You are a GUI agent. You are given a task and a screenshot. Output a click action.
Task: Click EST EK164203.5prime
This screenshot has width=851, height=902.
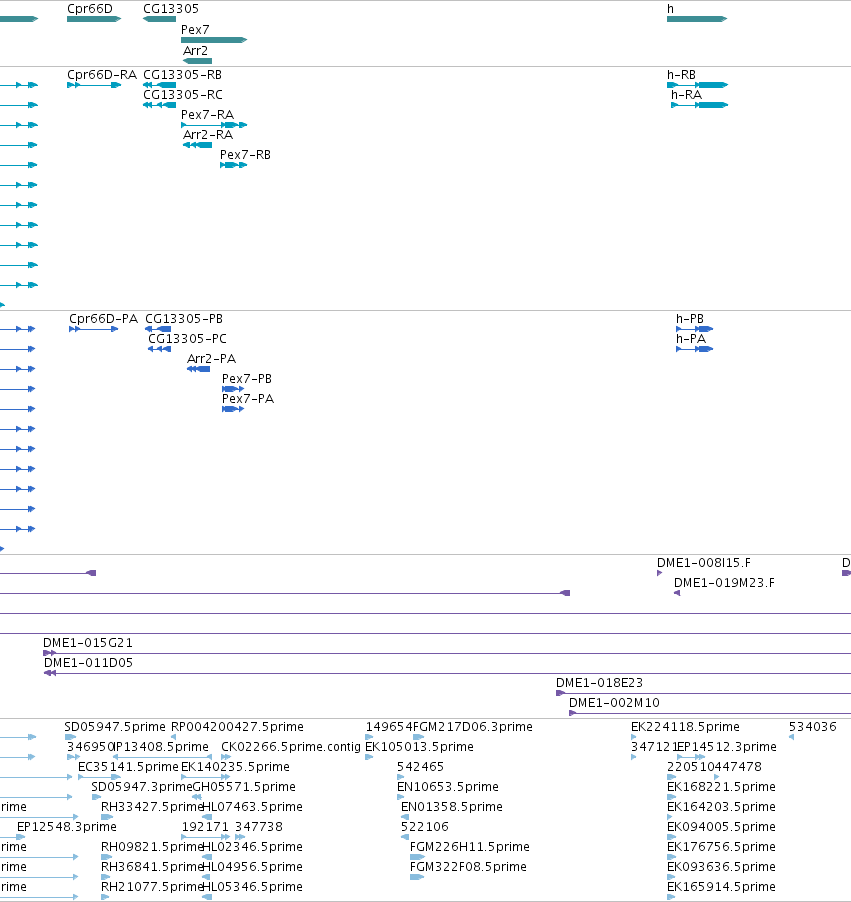pyautogui.click(x=671, y=817)
